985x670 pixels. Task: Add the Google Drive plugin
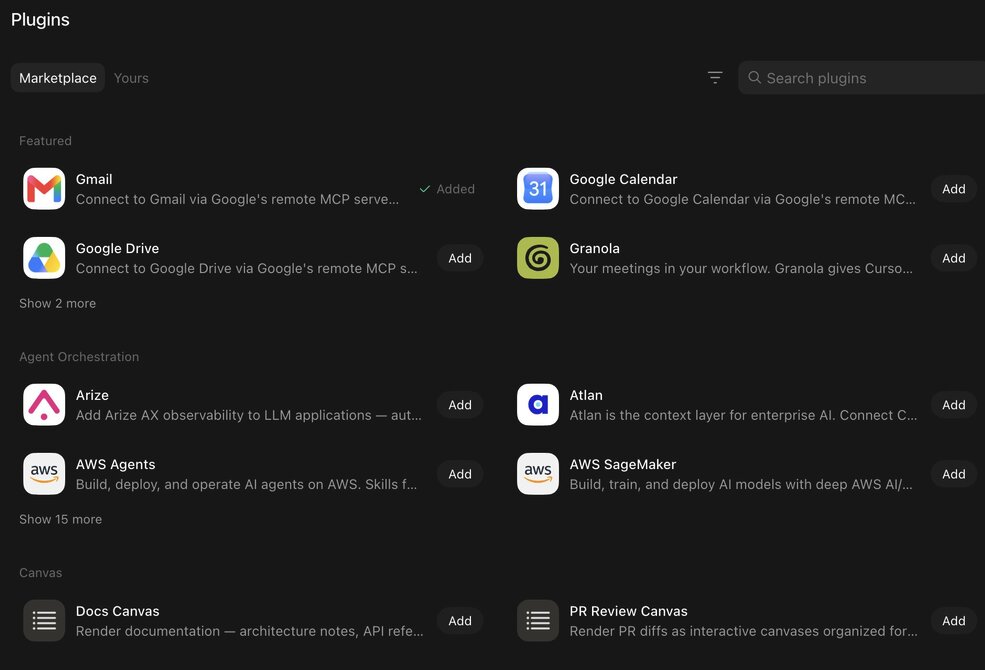click(x=460, y=257)
